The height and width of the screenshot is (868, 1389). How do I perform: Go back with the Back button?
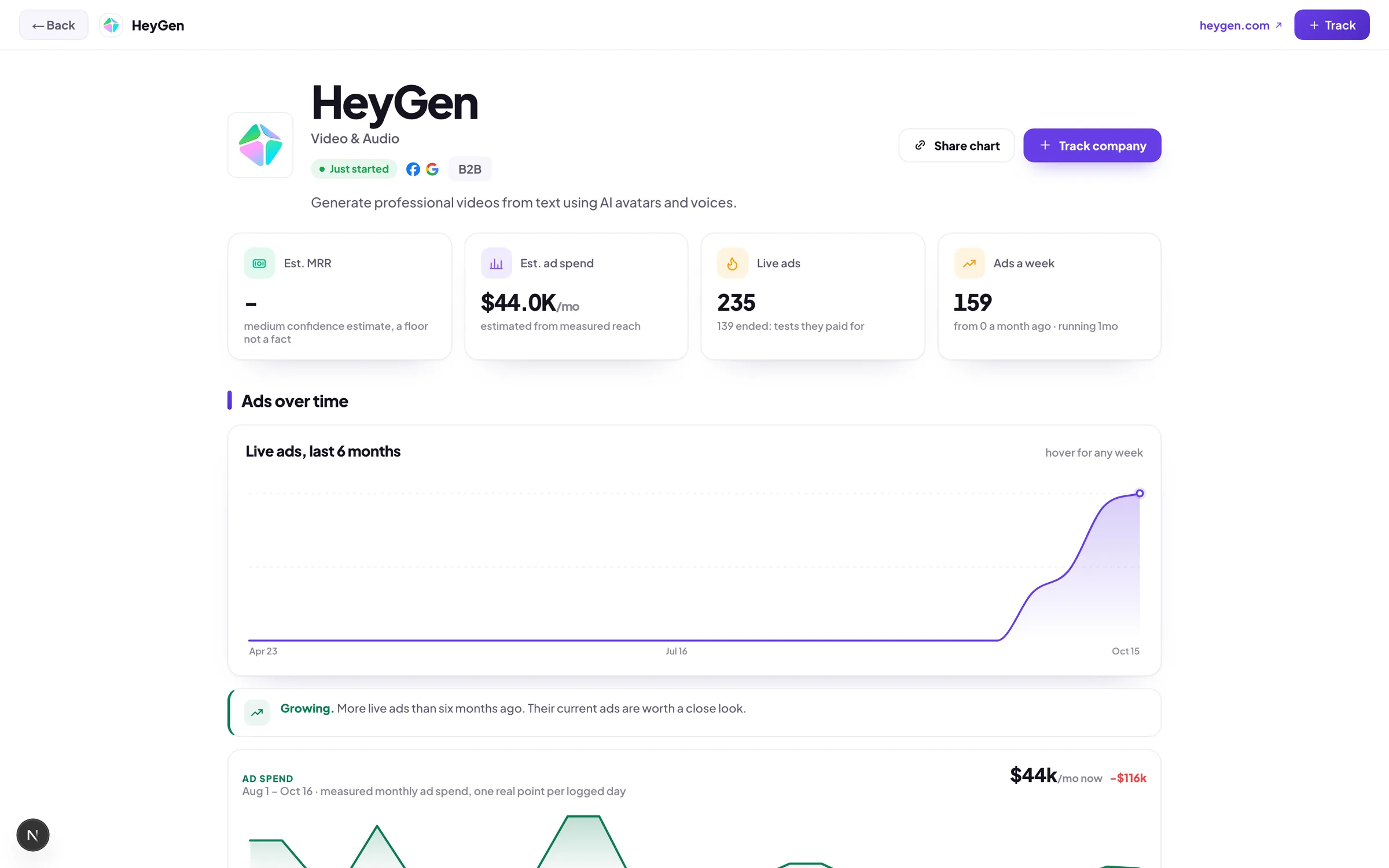[53, 25]
